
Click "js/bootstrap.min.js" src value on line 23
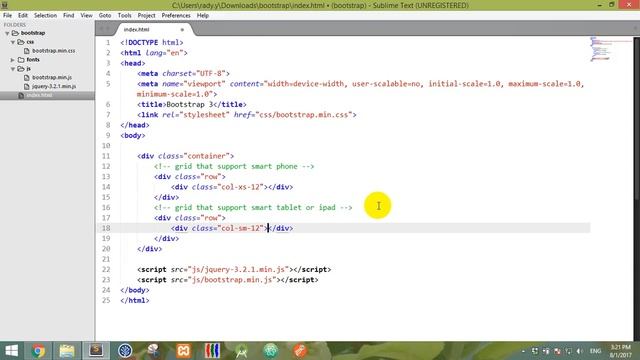coord(232,280)
